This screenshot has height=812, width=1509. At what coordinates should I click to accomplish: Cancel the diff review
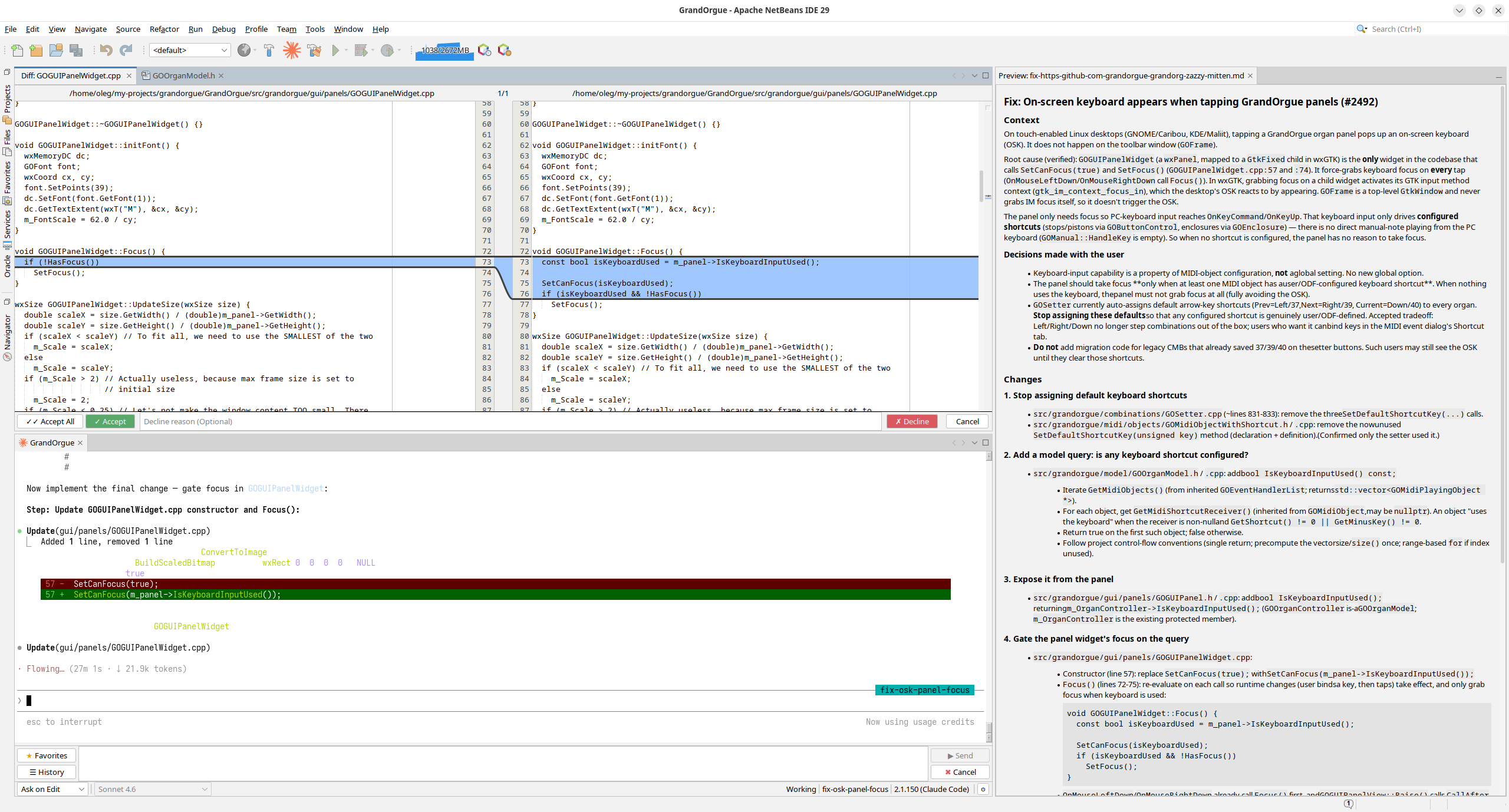click(967, 422)
